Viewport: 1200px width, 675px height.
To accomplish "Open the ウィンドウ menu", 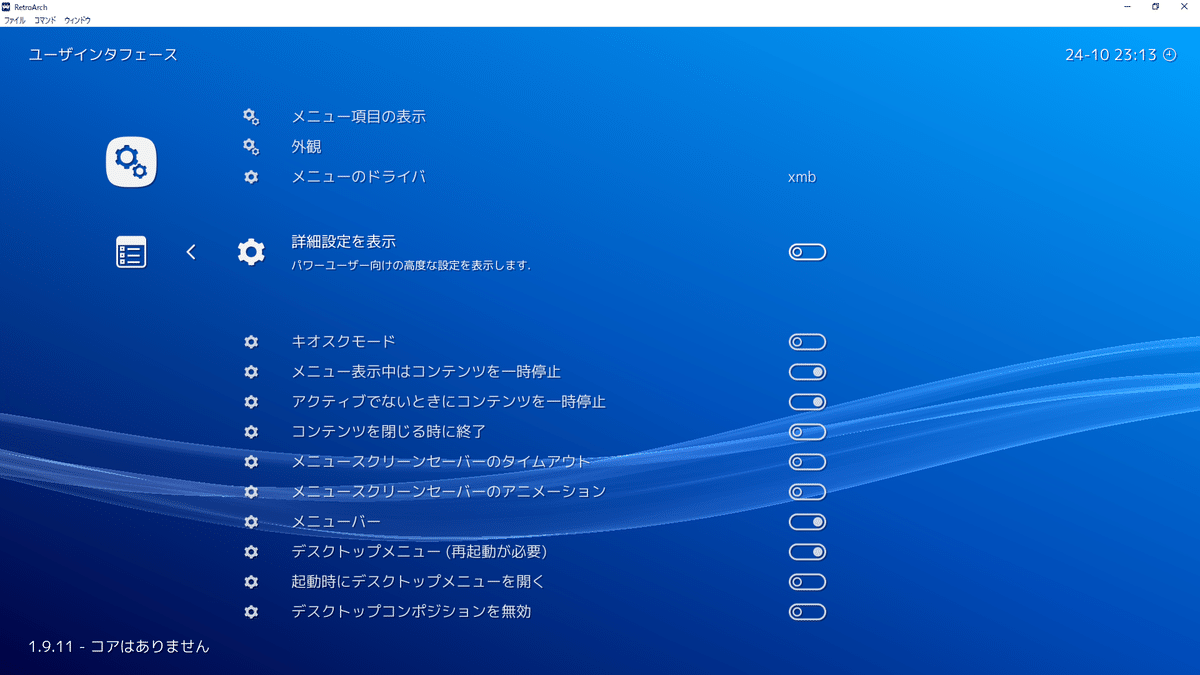I will click(x=77, y=20).
